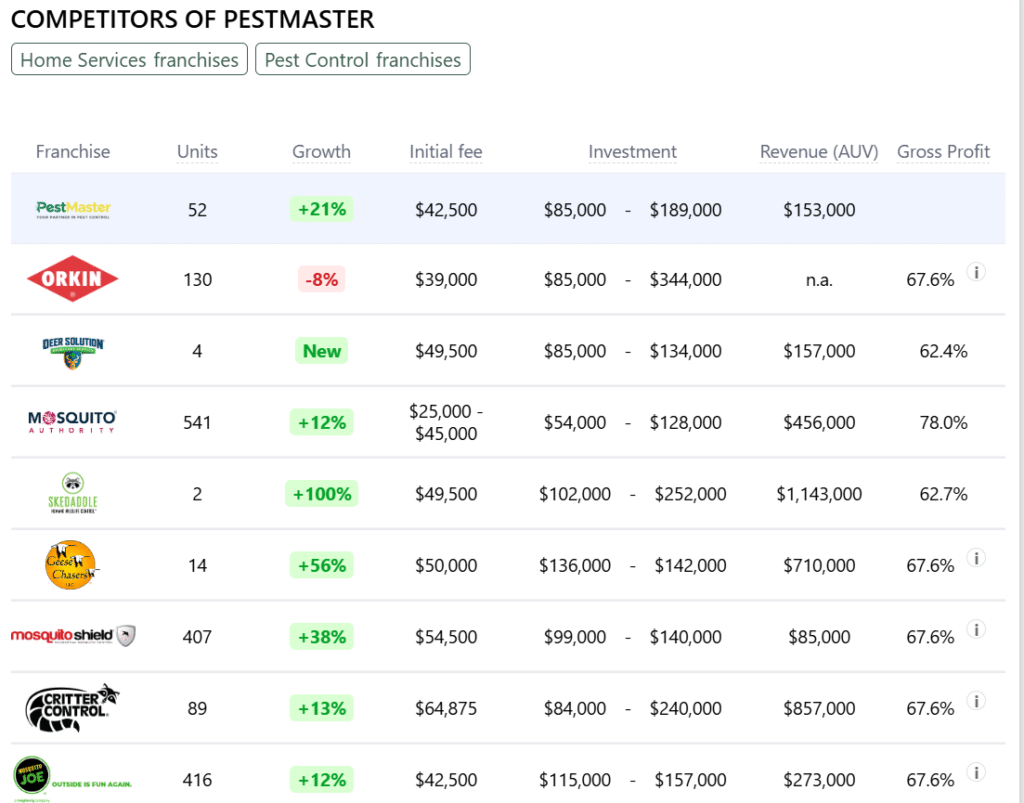Click the 407 units value

point(197,637)
